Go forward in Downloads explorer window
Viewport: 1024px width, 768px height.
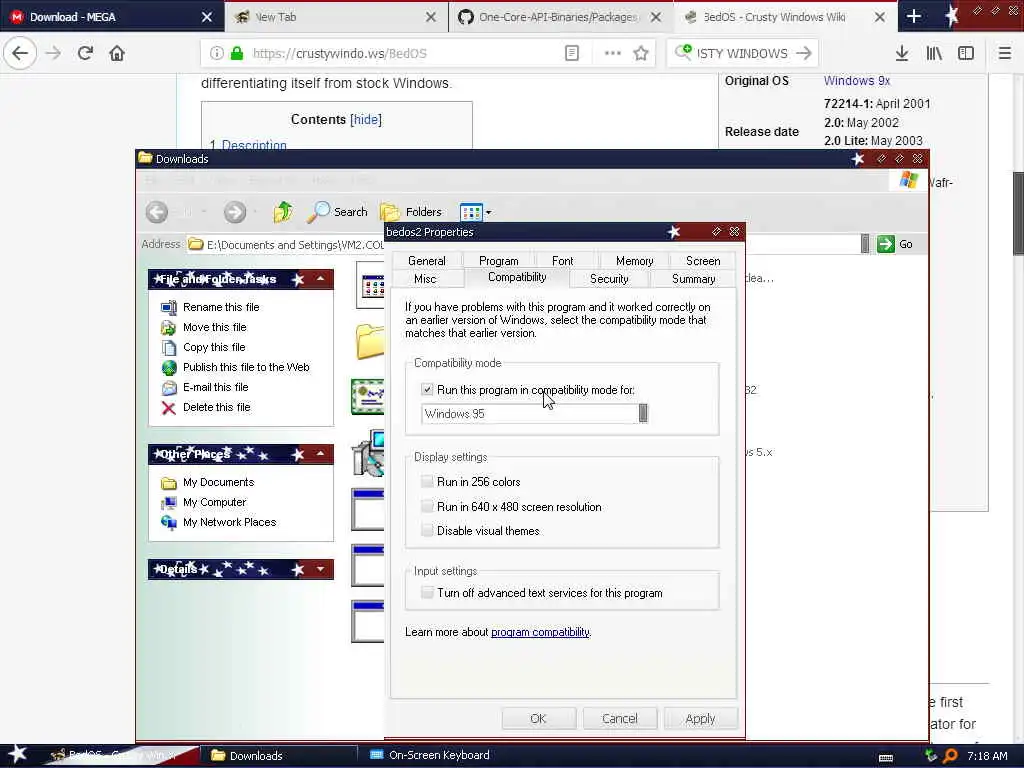coord(235,212)
